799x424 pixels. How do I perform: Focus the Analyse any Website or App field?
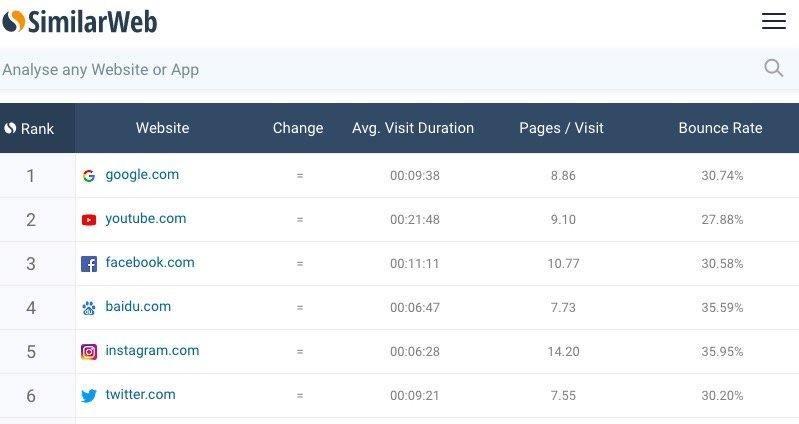[400, 69]
